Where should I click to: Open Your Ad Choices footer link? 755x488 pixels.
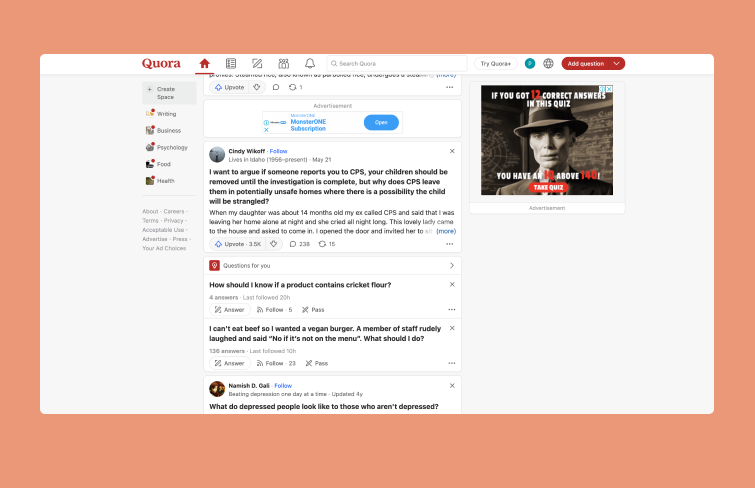tap(164, 248)
